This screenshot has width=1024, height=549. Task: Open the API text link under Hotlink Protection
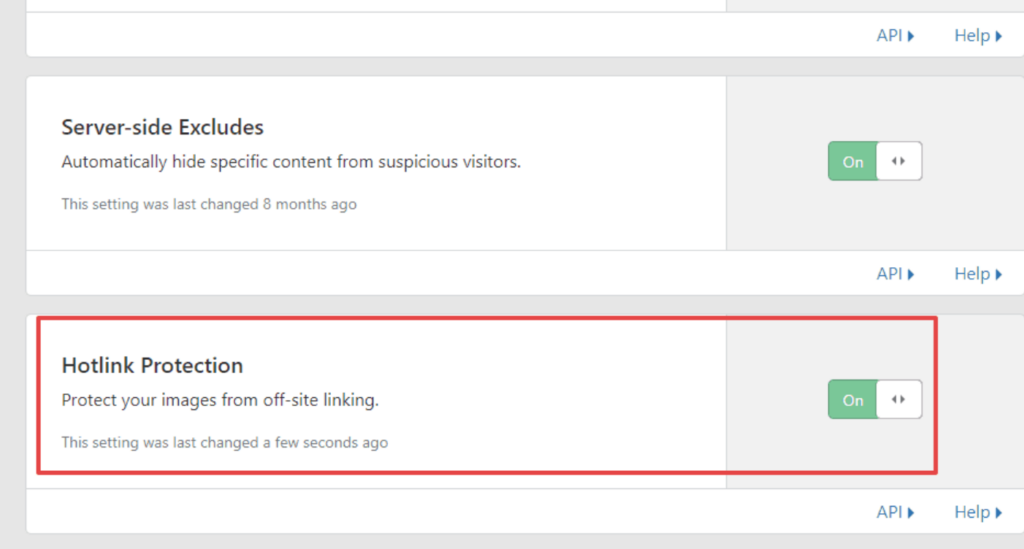coord(889,512)
